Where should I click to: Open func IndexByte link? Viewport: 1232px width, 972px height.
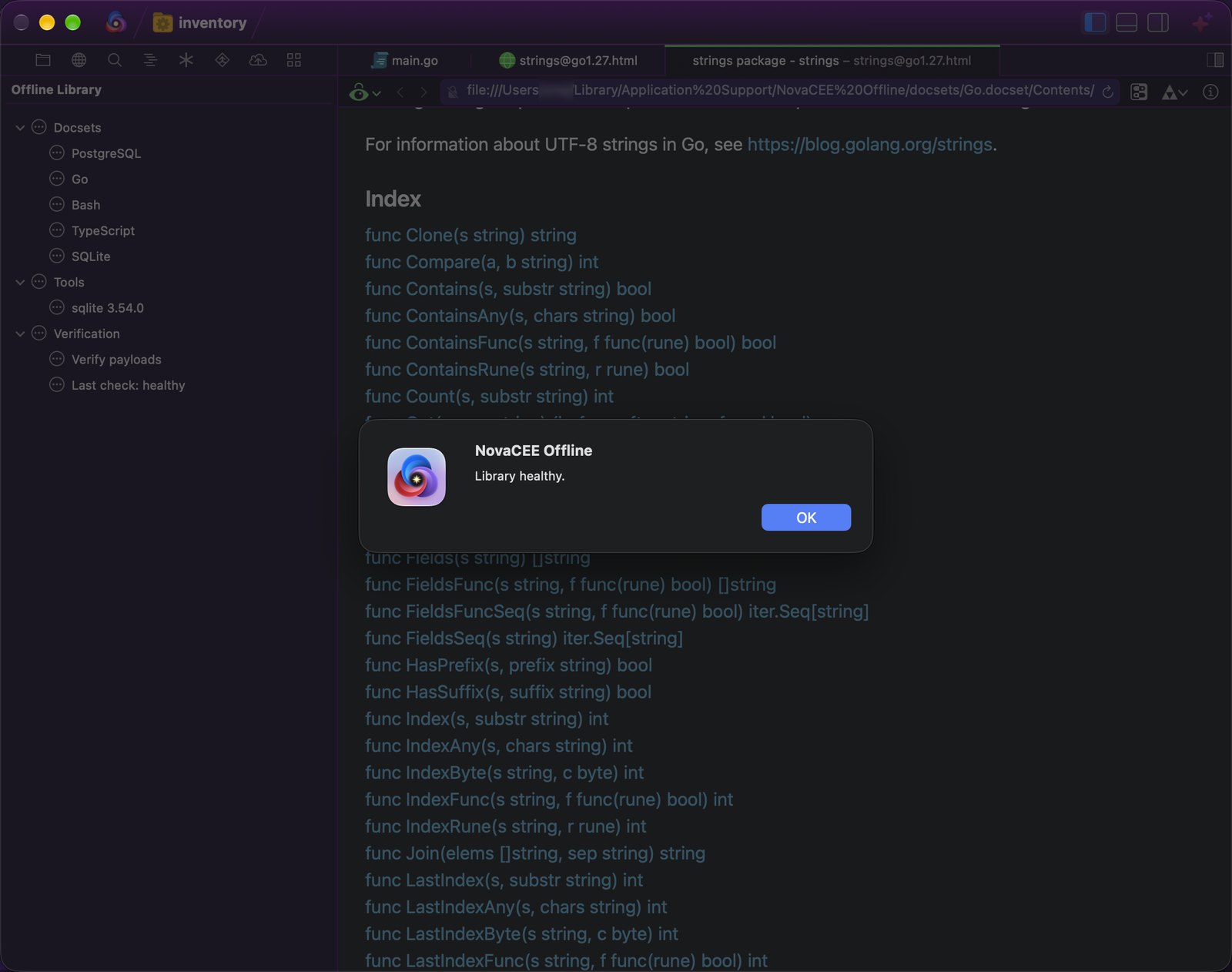pyautogui.click(x=504, y=773)
